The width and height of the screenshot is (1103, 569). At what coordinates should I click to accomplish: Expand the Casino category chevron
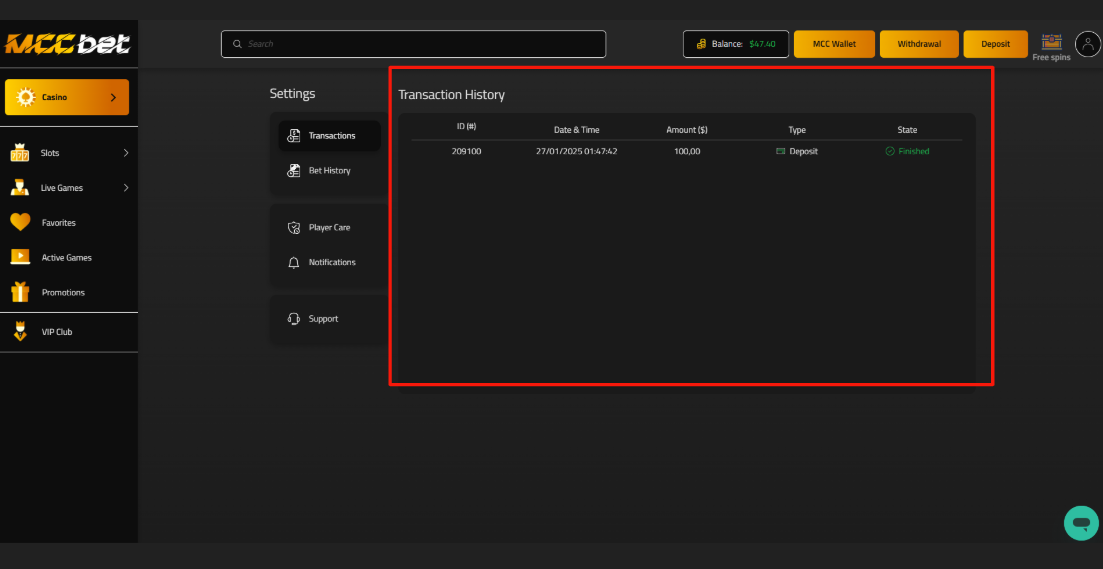pos(113,98)
